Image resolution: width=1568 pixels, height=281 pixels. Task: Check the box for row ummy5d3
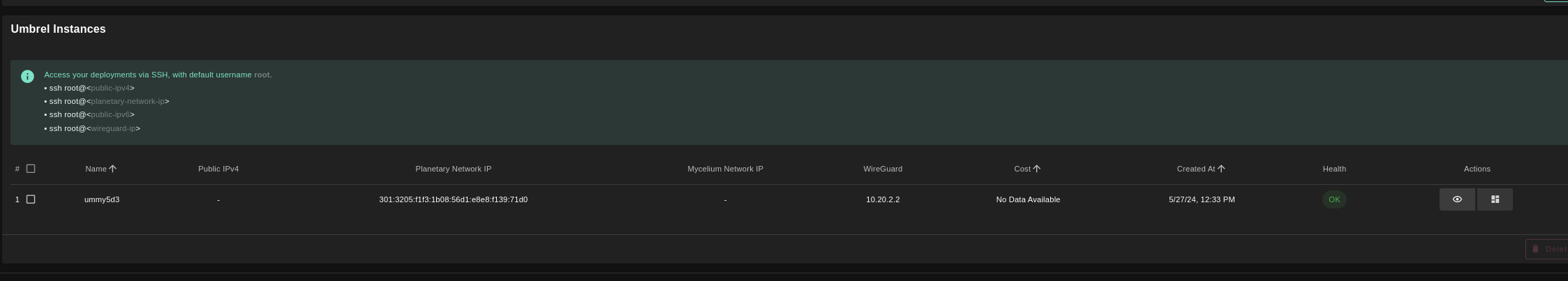pos(31,199)
